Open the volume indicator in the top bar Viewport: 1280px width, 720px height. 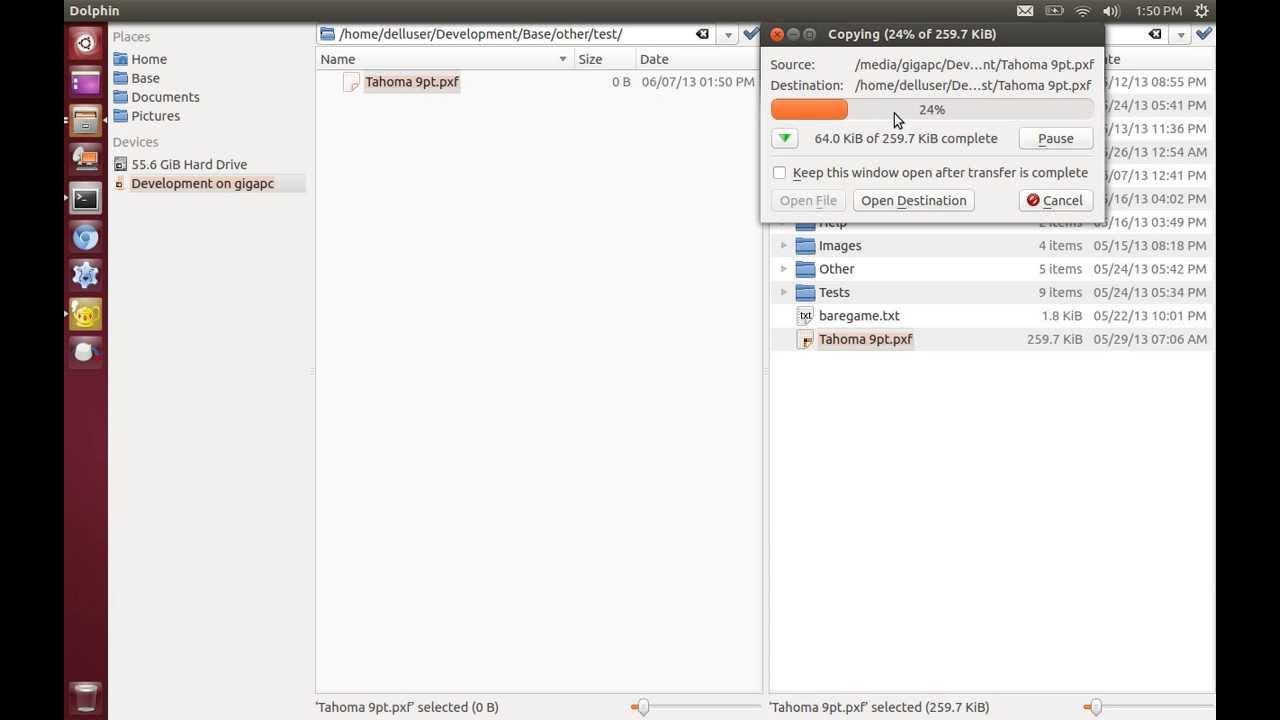(1111, 11)
